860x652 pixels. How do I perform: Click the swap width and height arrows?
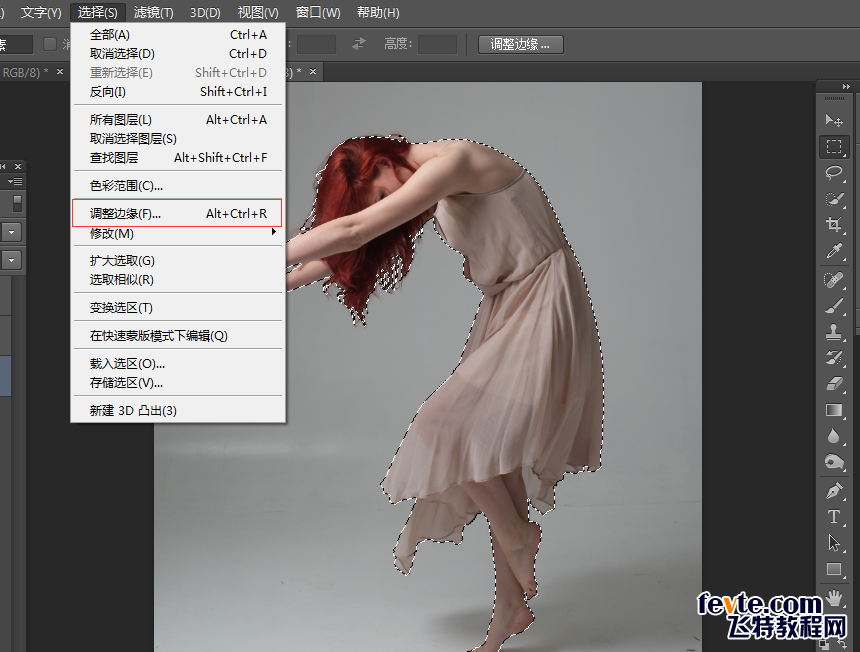pyautogui.click(x=358, y=44)
